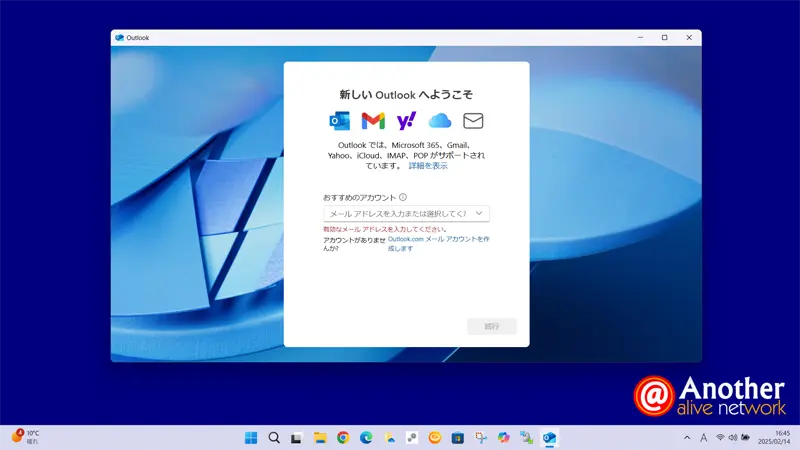
Task: Click the Gmail logo in the welcome dialog
Action: 373,121
